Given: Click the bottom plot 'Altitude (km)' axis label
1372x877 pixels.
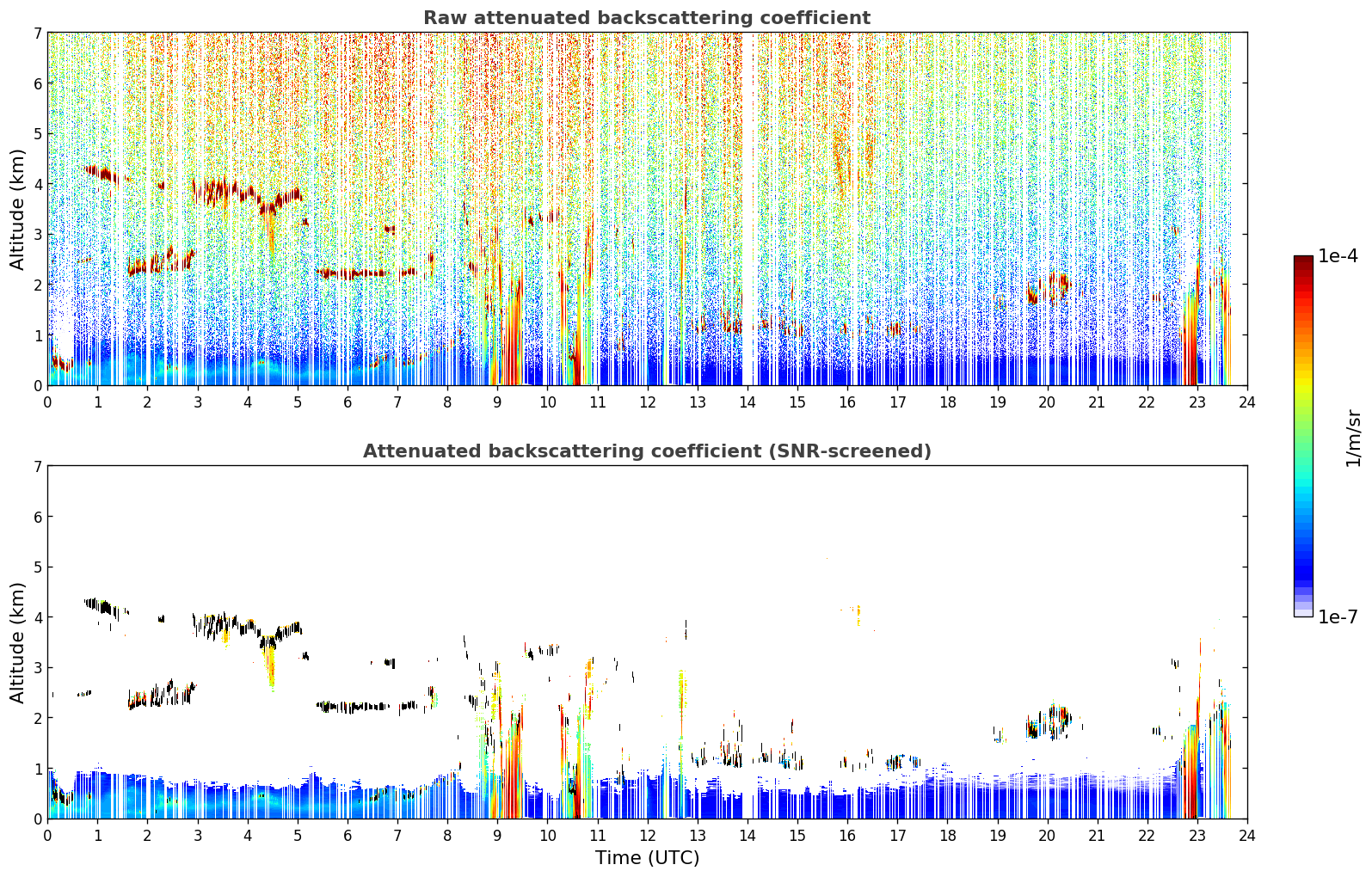Looking at the screenshot, I should click(18, 642).
